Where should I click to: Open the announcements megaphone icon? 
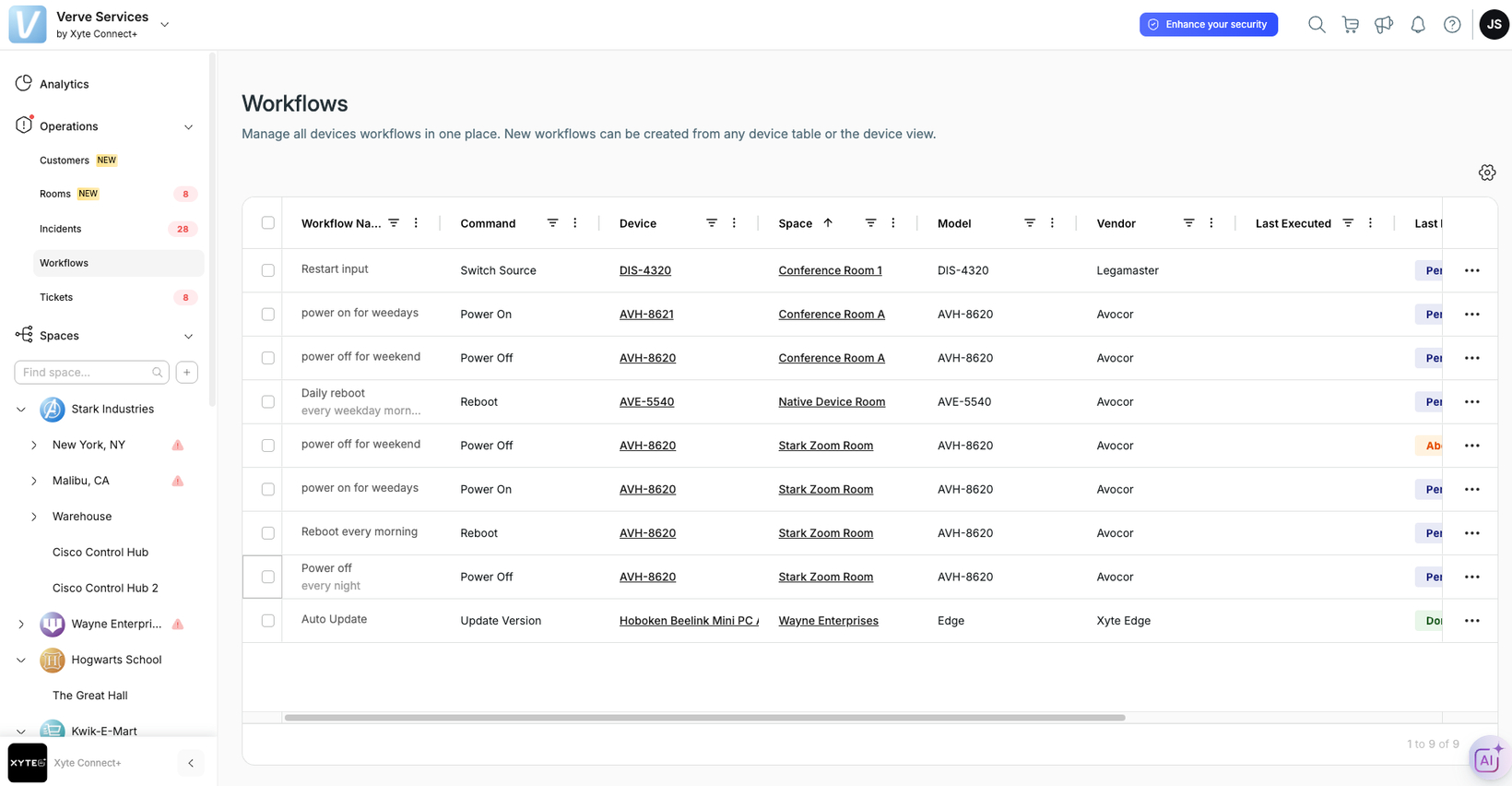[1384, 25]
